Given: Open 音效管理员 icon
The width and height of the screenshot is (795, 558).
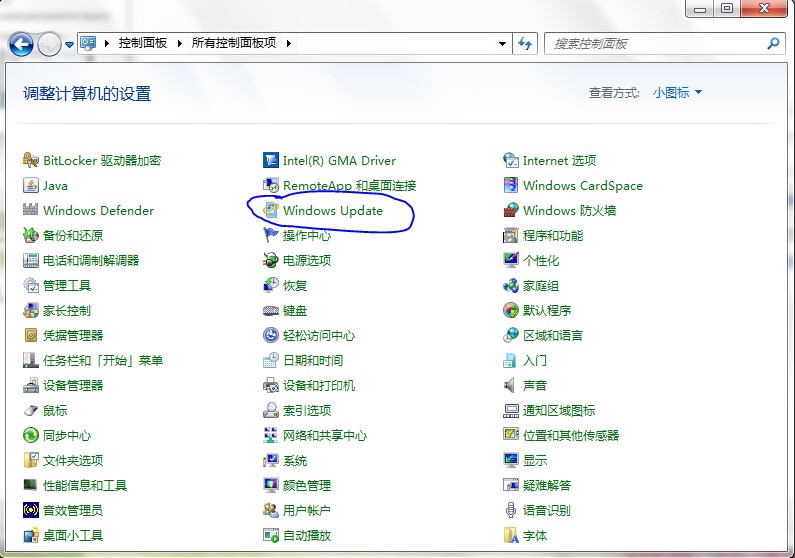Looking at the screenshot, I should (30, 510).
